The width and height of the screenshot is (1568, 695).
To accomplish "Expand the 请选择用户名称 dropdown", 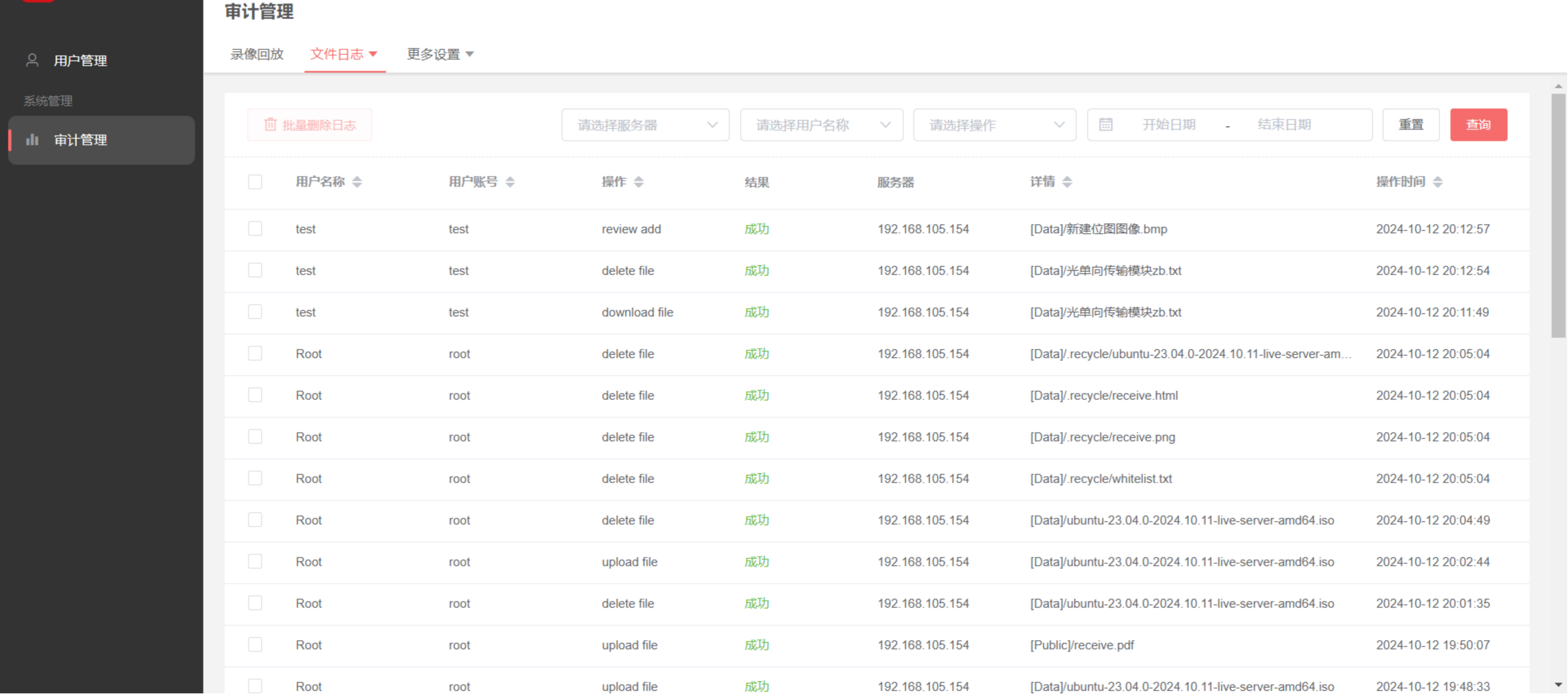I will tap(821, 125).
